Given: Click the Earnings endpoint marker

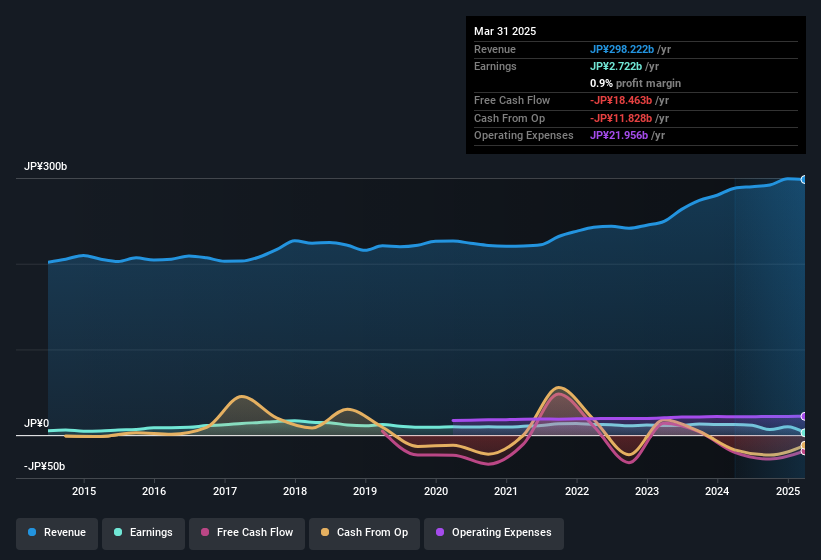Looking at the screenshot, I should pos(804,432).
